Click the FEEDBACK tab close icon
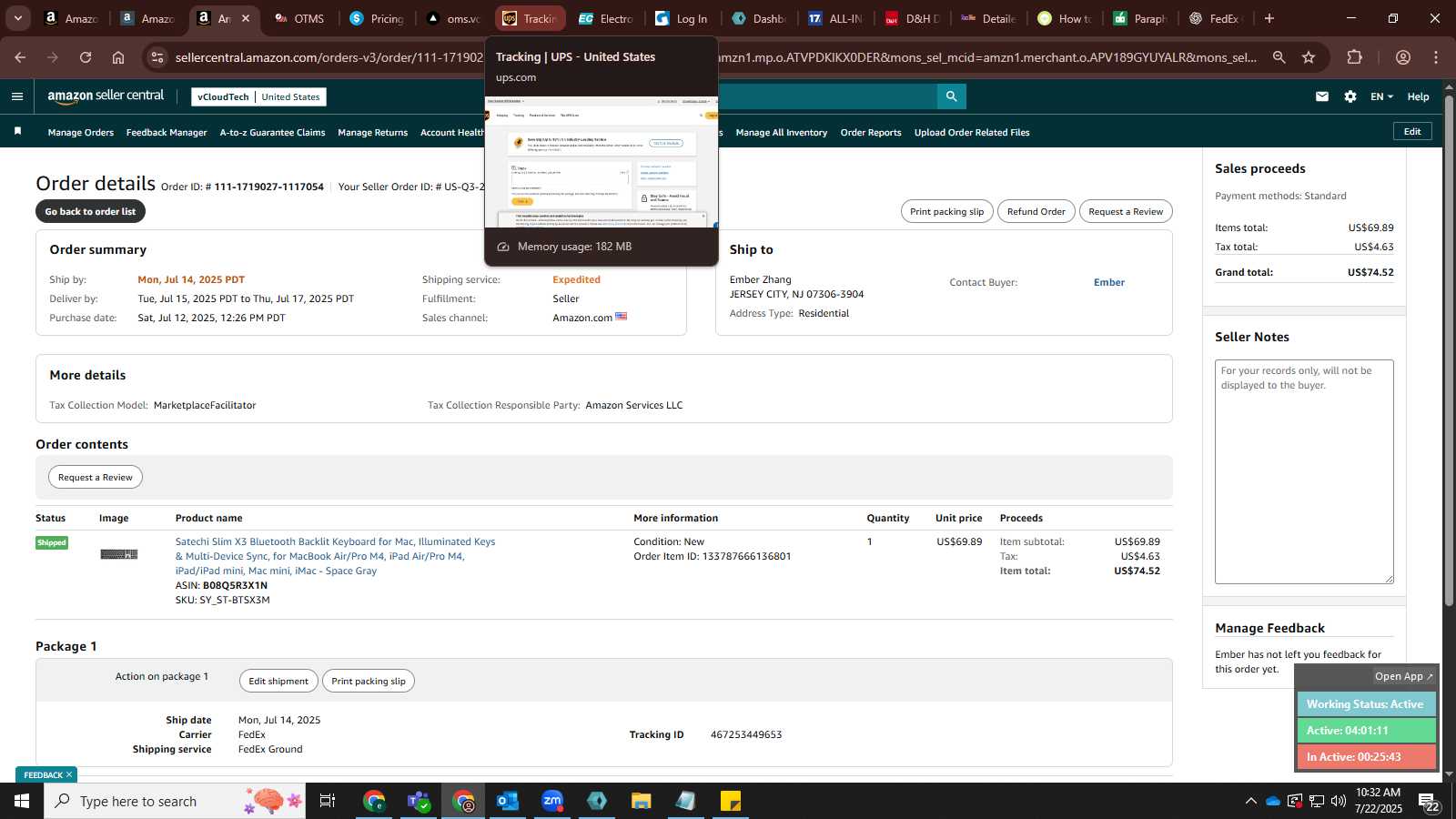This screenshot has height=819, width=1456. point(69,775)
